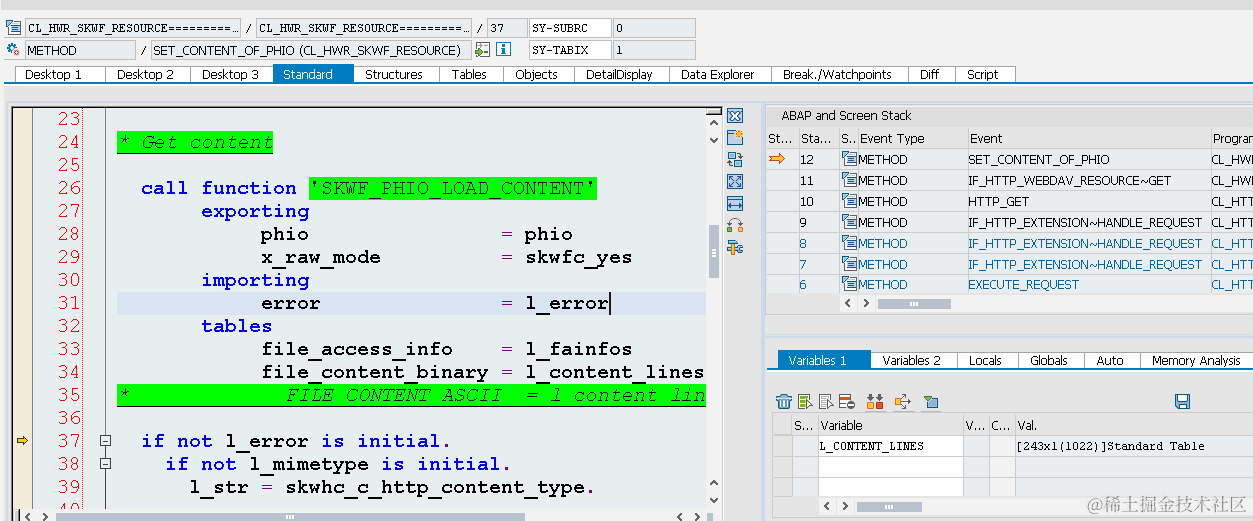This screenshot has width=1253, height=521.
Task: Click the gray list icon in variables toolbar
Action: point(826,402)
